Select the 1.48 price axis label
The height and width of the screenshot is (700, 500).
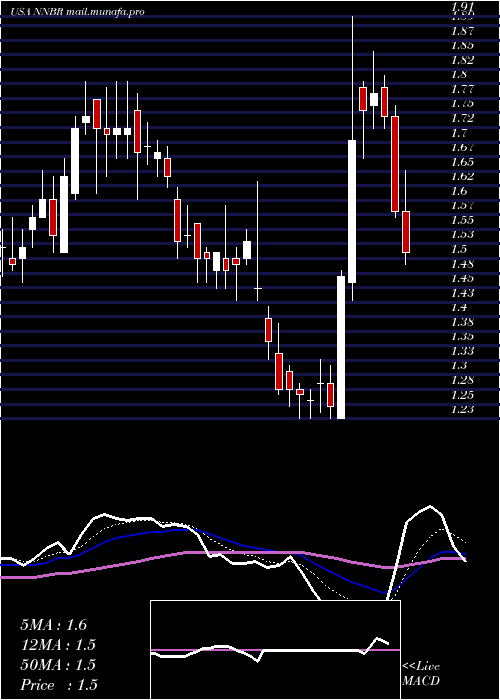[462, 264]
